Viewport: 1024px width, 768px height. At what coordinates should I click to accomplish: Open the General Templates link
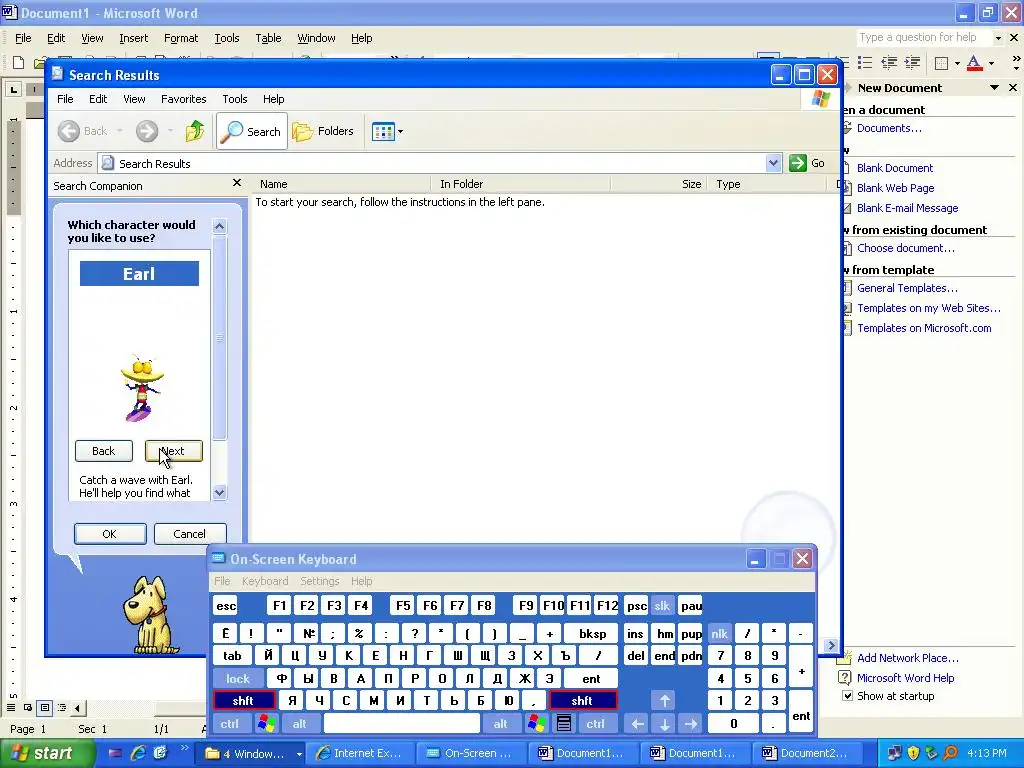(907, 288)
